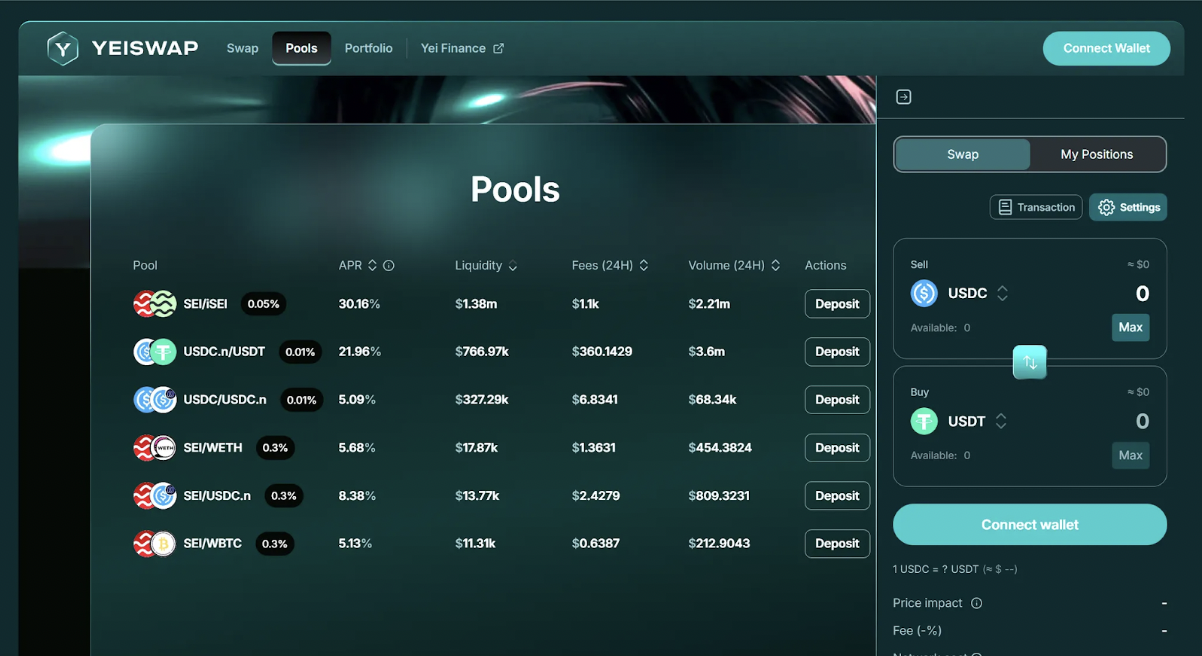The width and height of the screenshot is (1202, 656).
Task: Swap sell and buy tokens arrows icon
Action: point(1030,362)
